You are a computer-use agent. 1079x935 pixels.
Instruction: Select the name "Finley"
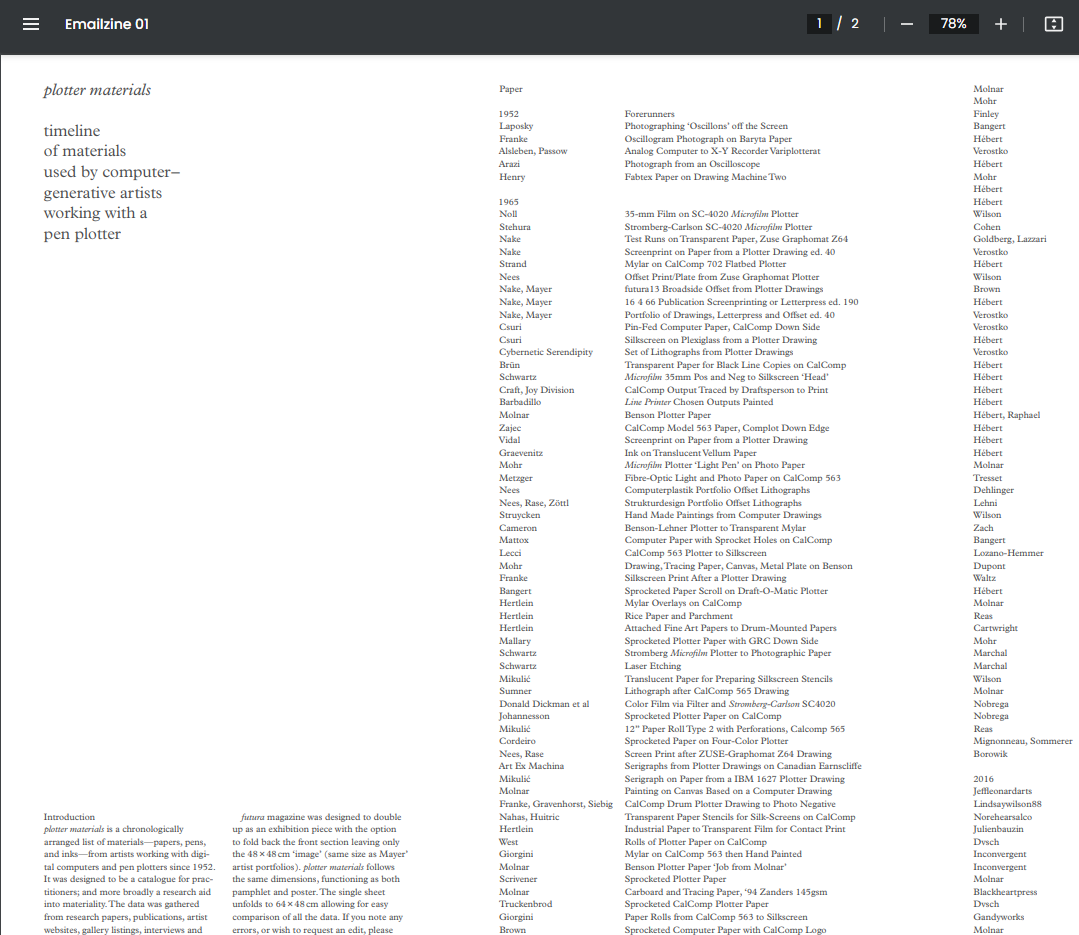(986, 114)
